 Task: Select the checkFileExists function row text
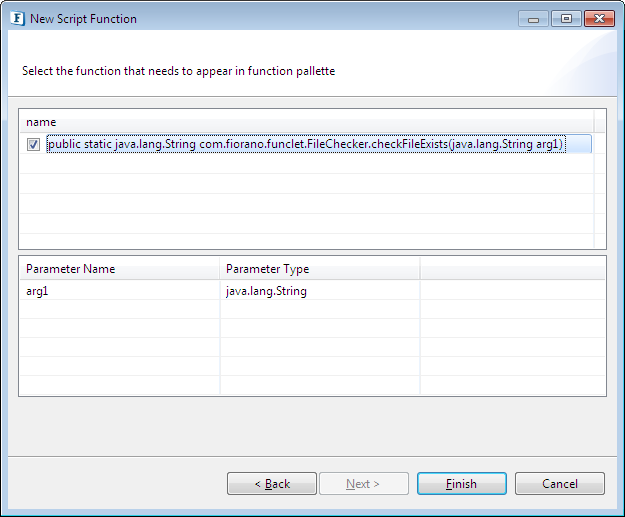[x=306, y=144]
